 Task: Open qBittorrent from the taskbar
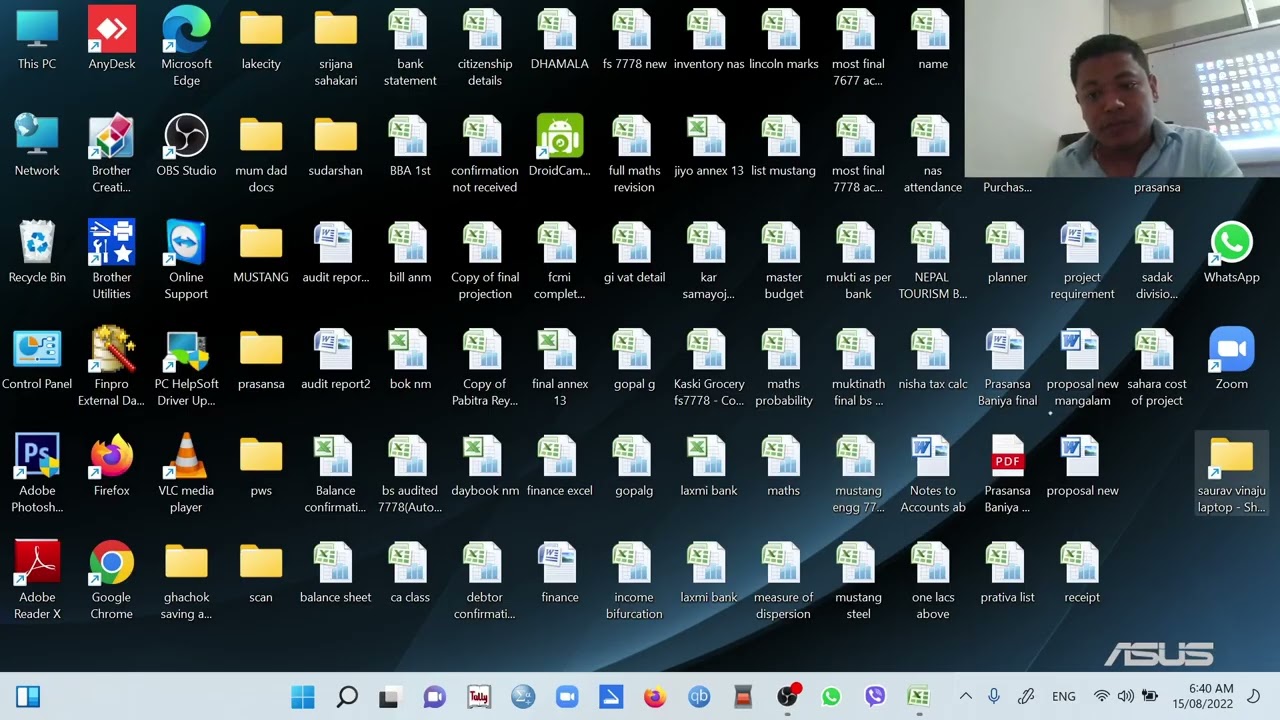click(699, 697)
